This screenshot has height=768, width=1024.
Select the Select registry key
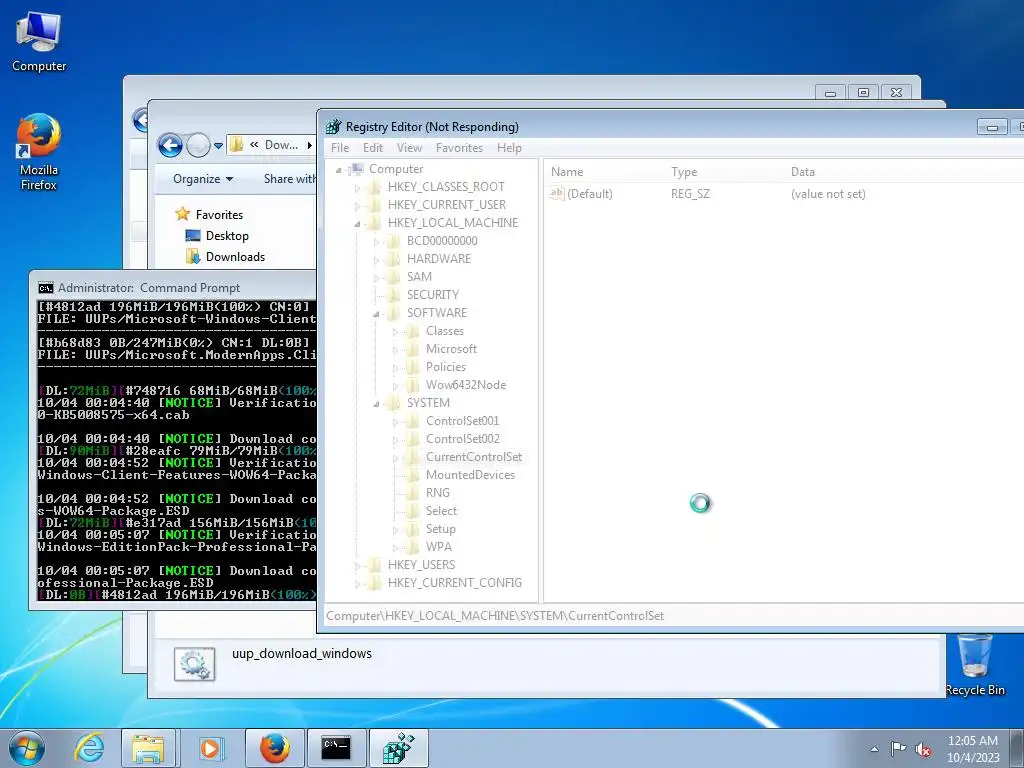[x=441, y=511]
